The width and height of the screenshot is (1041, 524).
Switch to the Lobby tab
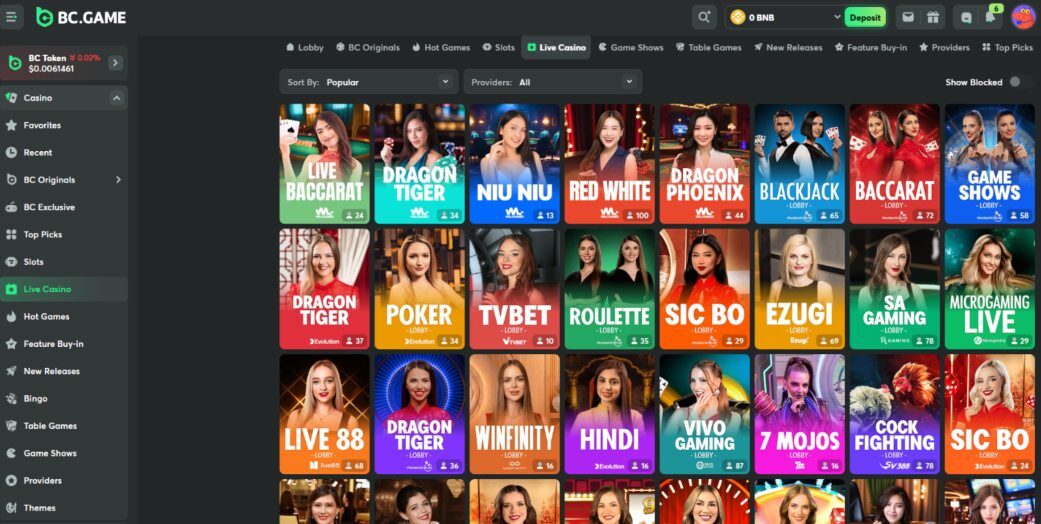click(305, 47)
